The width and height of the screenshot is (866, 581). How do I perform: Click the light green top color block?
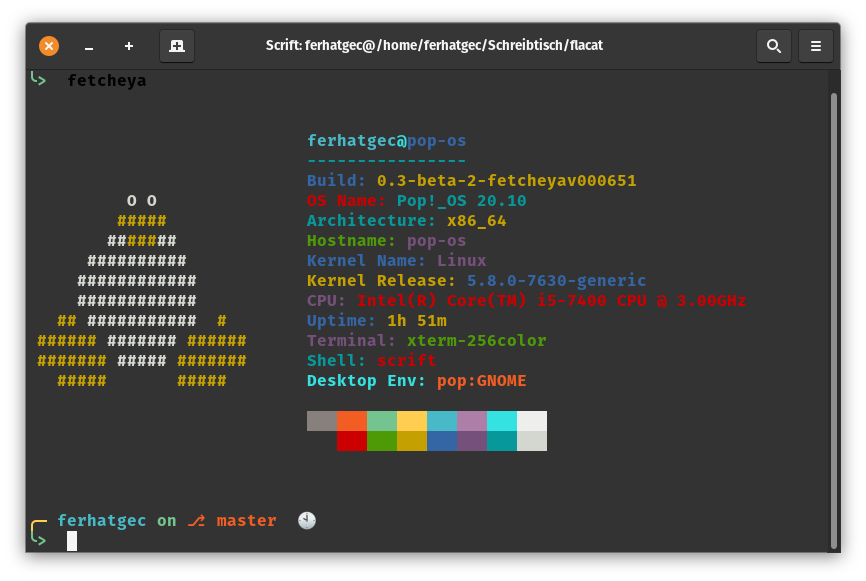point(382,421)
